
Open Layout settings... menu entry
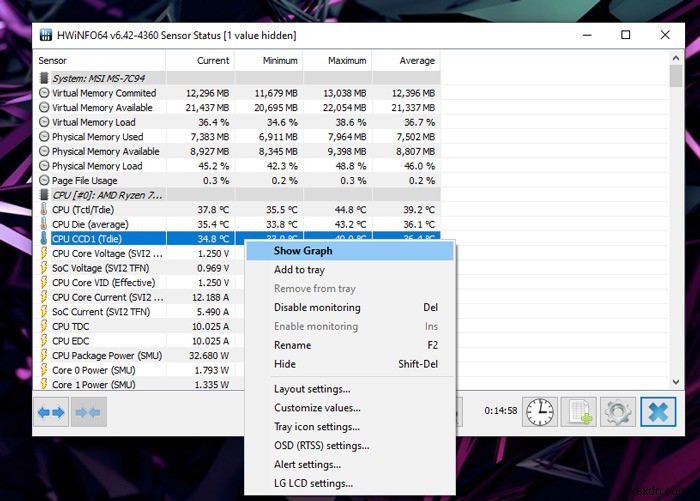point(350,389)
